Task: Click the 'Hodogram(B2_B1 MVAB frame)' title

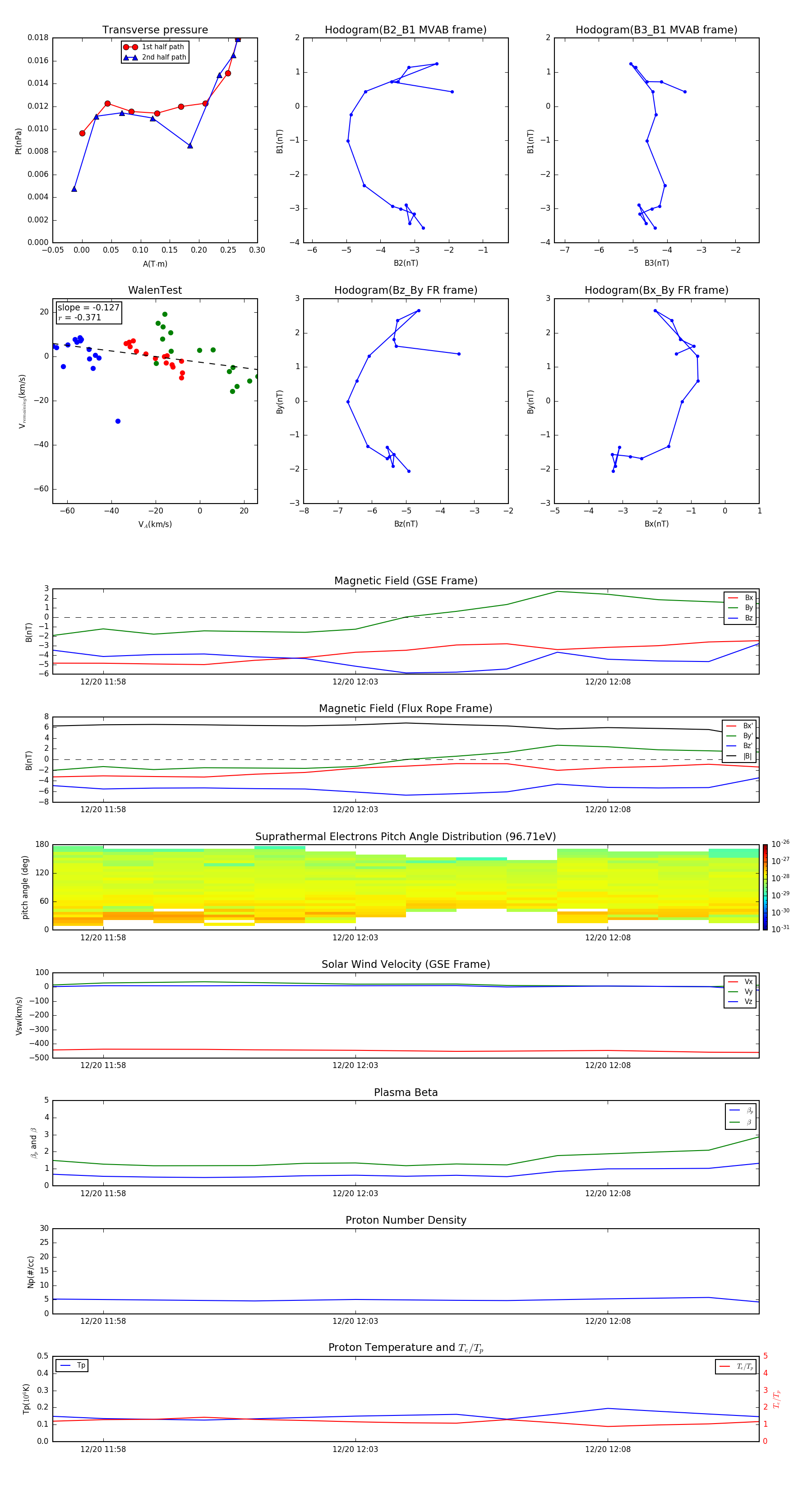Action: click(x=406, y=30)
